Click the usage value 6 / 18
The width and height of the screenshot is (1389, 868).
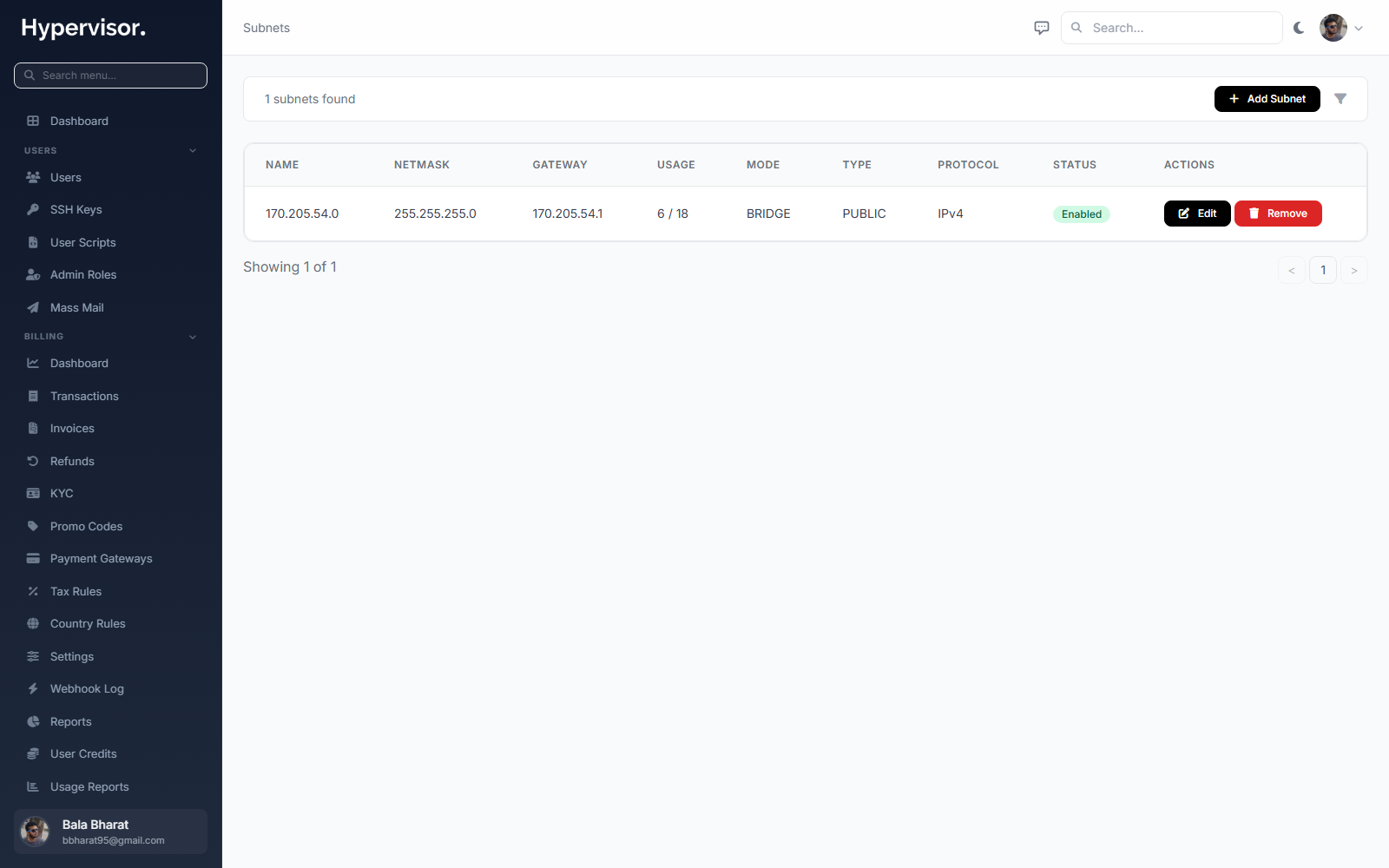click(x=673, y=214)
